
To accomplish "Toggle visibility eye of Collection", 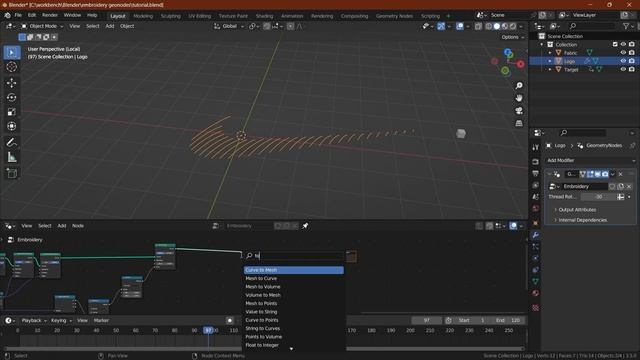I will 623,44.
